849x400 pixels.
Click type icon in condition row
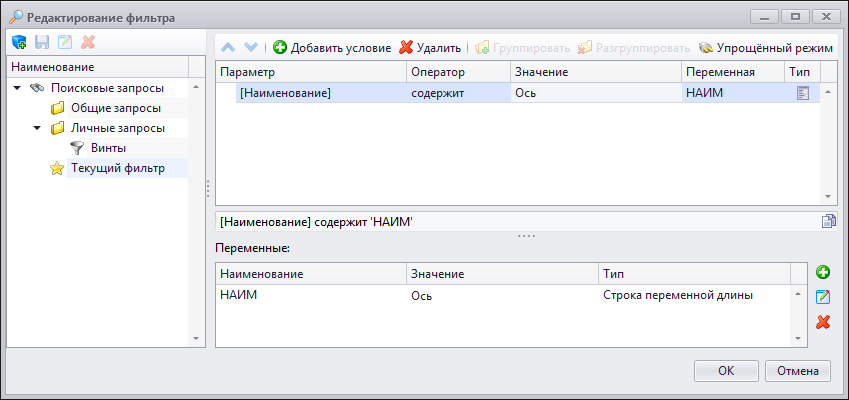pos(802,94)
